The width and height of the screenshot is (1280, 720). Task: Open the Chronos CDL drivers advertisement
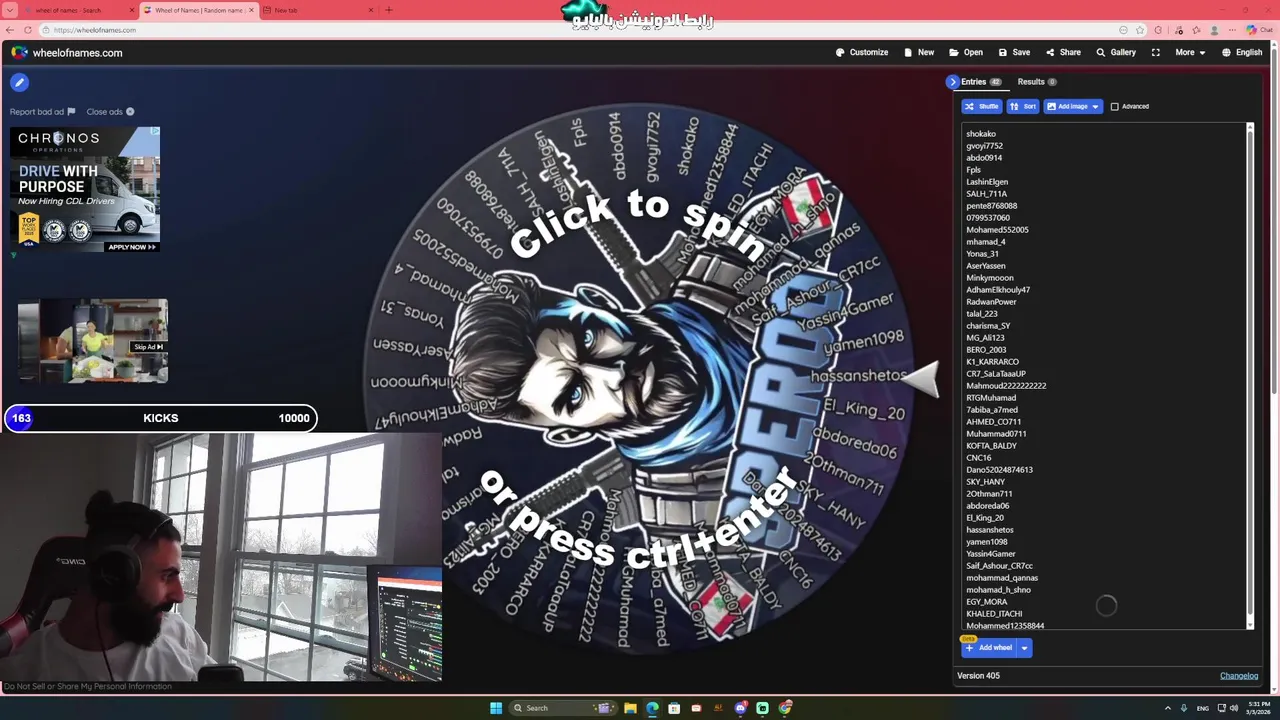pos(84,189)
